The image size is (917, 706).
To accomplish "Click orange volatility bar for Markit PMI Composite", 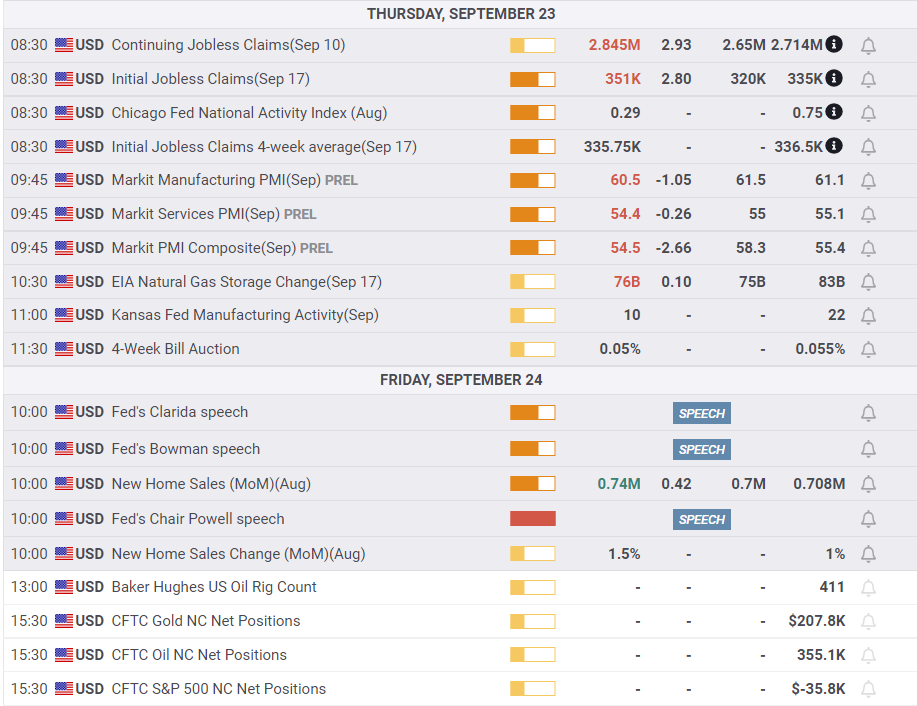I will tap(533, 248).
